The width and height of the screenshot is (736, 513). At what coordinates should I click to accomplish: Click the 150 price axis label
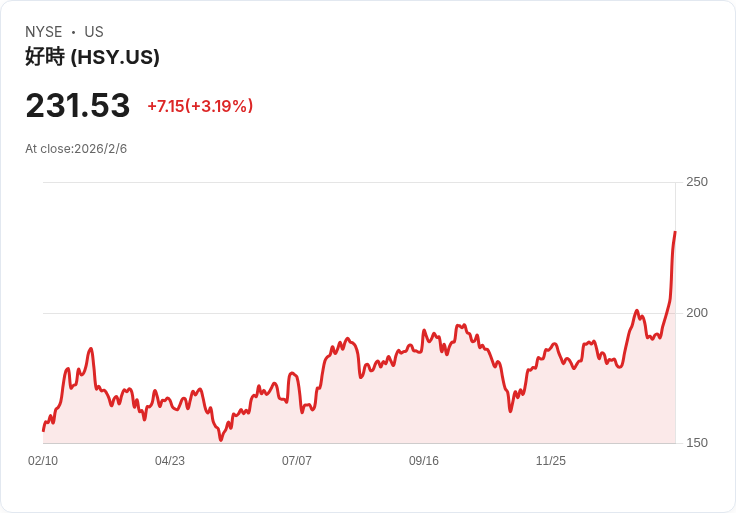click(697, 443)
